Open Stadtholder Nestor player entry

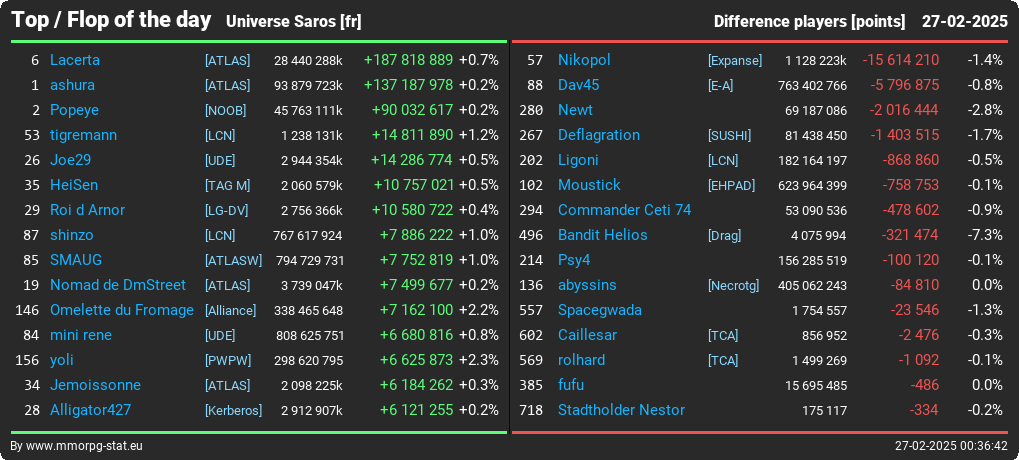click(621, 410)
